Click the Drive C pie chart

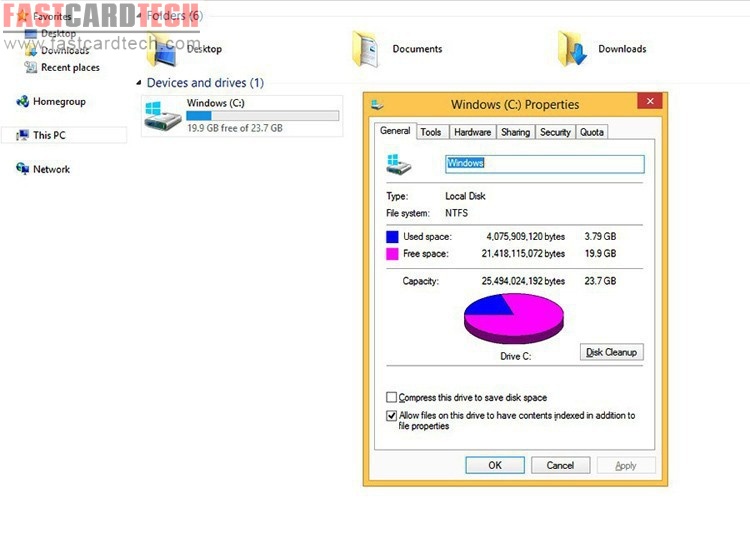point(514,319)
